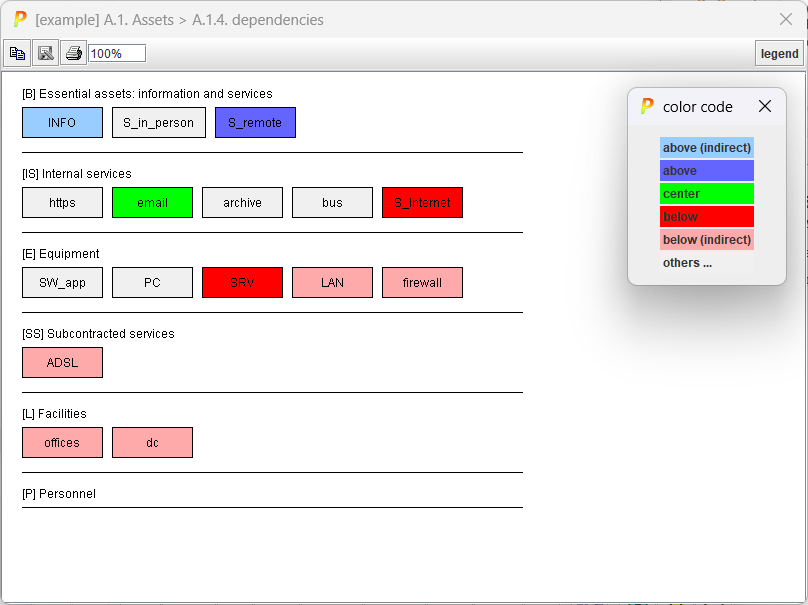Click the zoom percentage input field
The width and height of the screenshot is (808, 605).
click(x=117, y=54)
